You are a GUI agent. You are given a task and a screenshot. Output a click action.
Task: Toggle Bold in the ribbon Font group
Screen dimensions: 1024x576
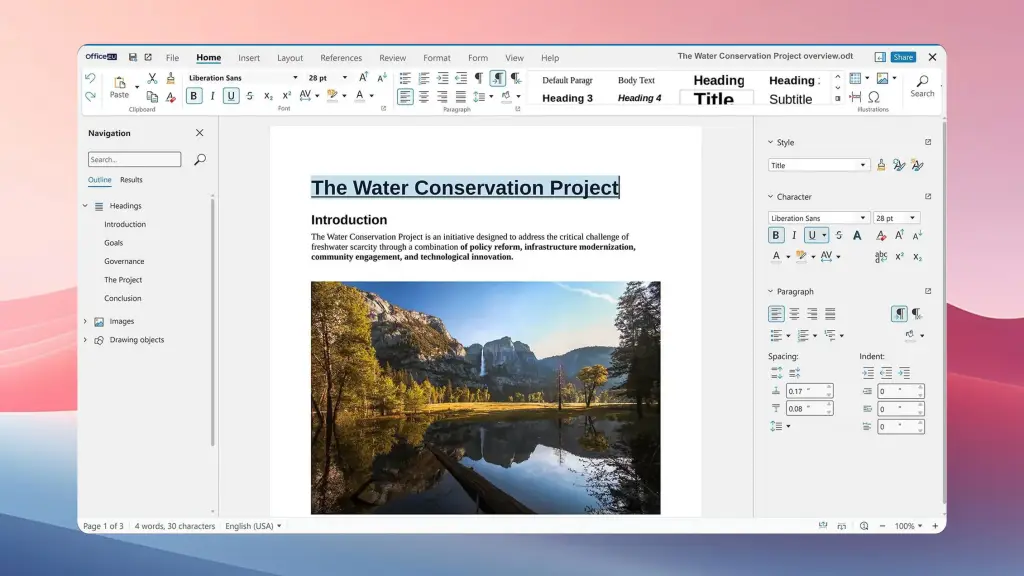coord(194,96)
